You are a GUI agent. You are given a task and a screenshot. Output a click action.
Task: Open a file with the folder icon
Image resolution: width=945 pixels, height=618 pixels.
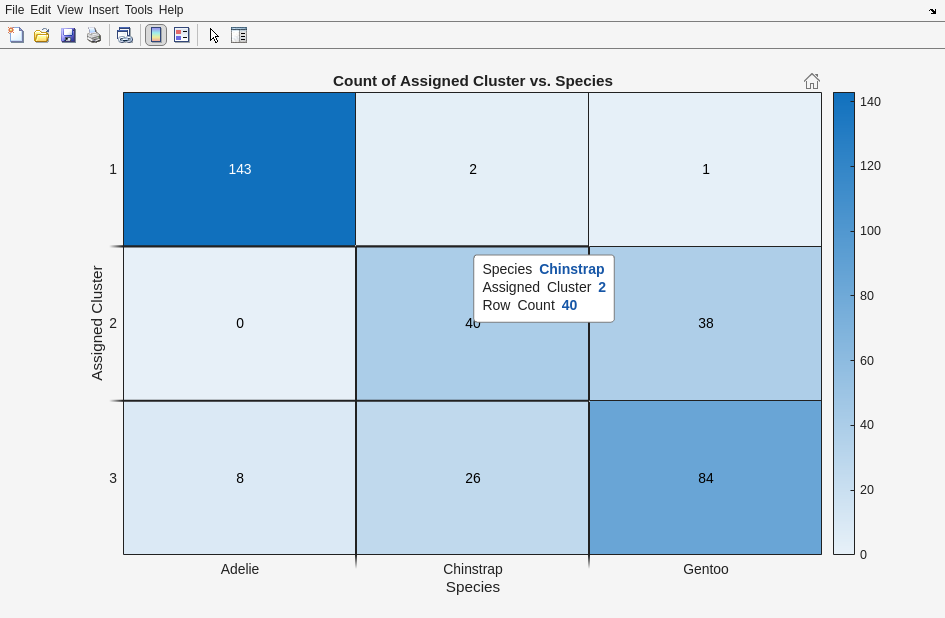pos(42,35)
